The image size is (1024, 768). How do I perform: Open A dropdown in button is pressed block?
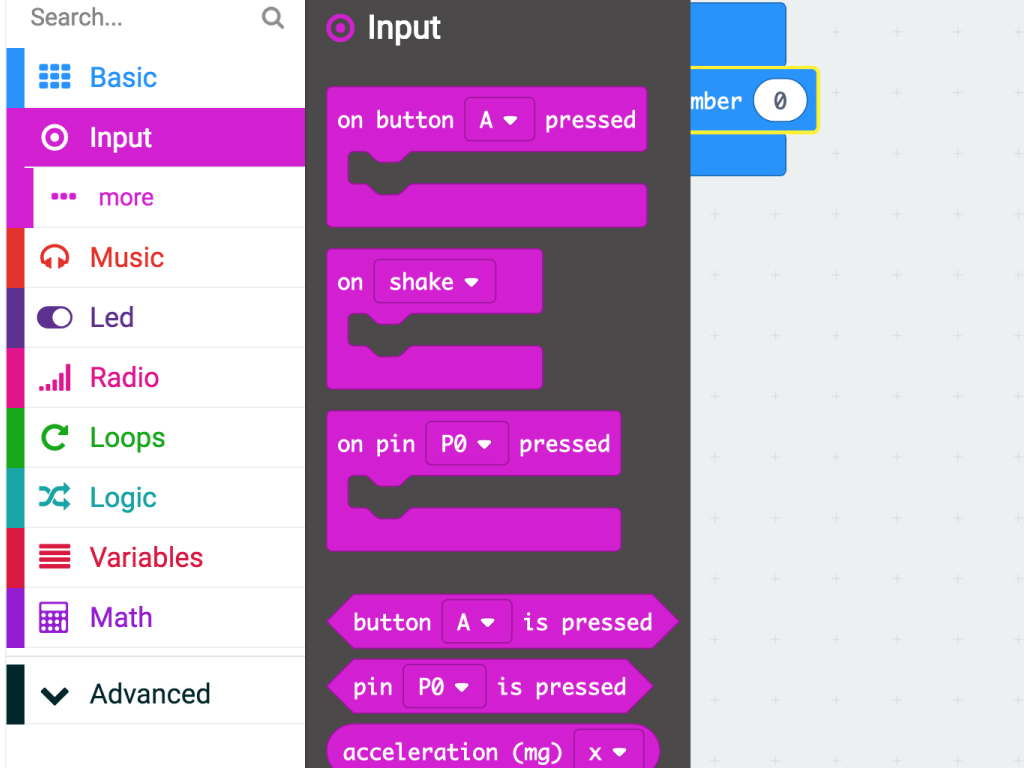477,622
